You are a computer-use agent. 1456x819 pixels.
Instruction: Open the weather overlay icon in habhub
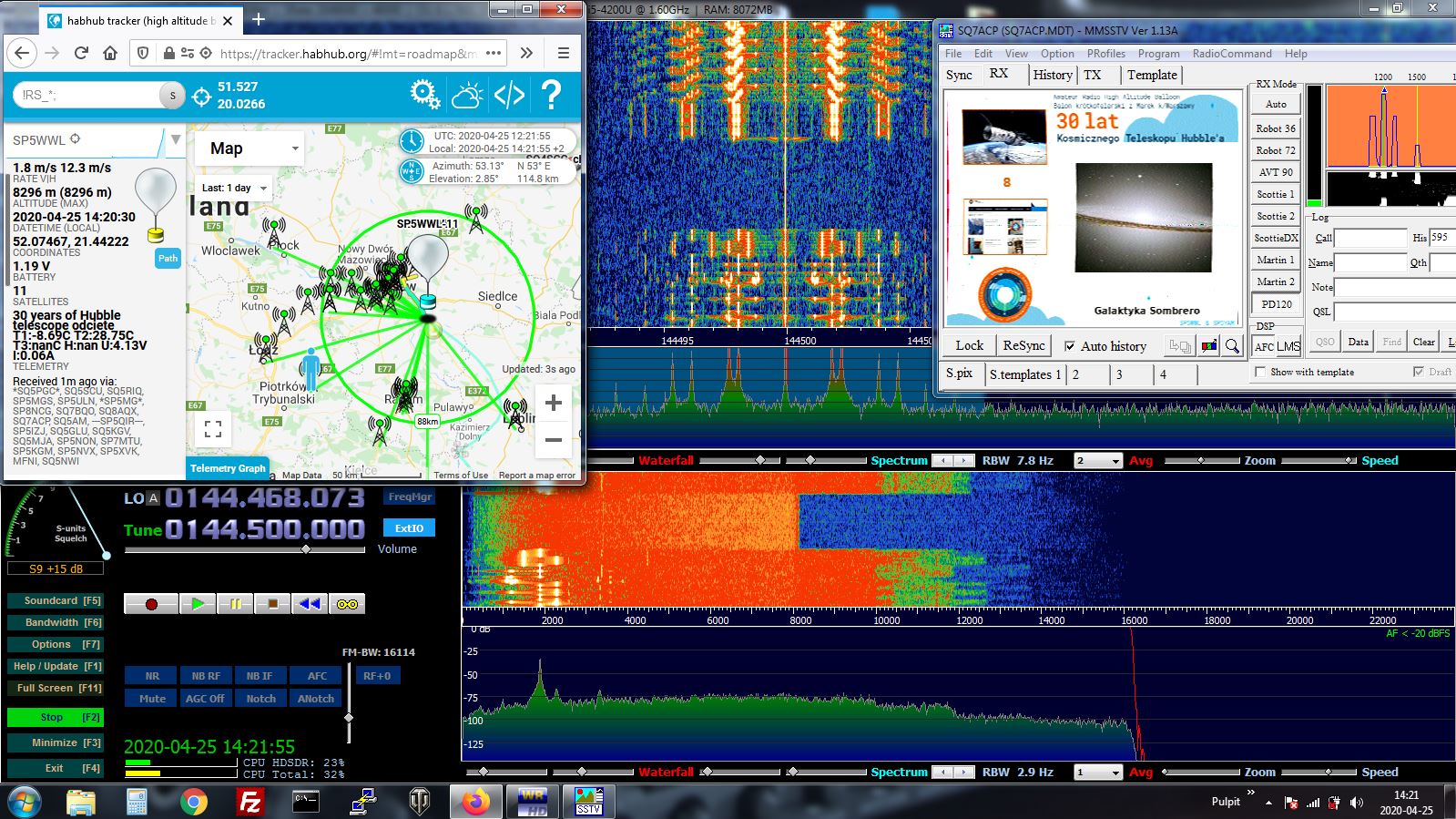(x=467, y=95)
